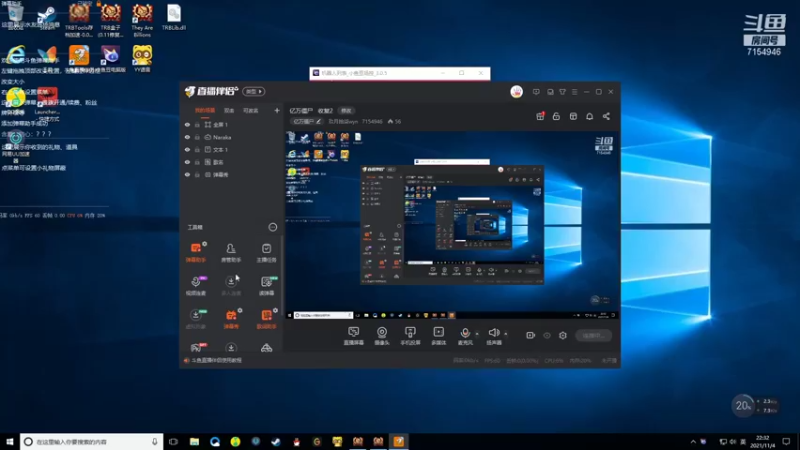Open the car-shaped tool in the toolbox
This screenshot has width=800, height=450.
click(x=266, y=348)
